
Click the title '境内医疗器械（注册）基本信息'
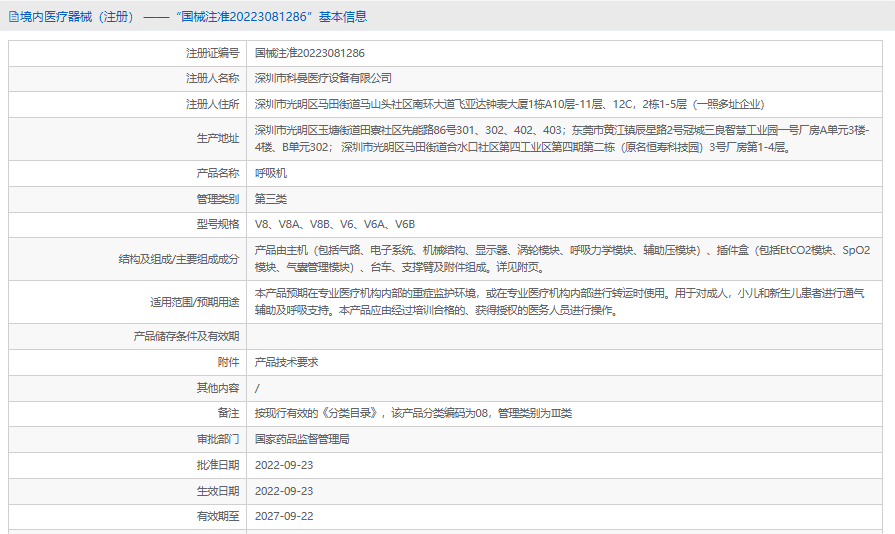click(193, 17)
